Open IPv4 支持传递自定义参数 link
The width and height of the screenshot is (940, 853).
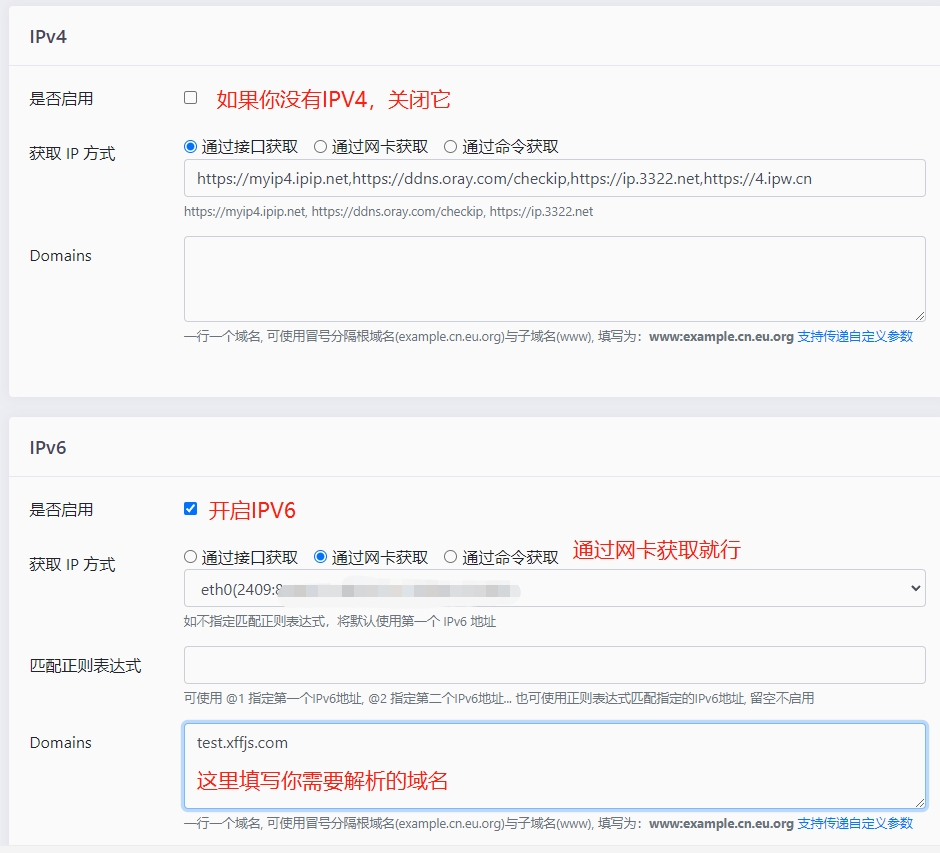(x=855, y=337)
